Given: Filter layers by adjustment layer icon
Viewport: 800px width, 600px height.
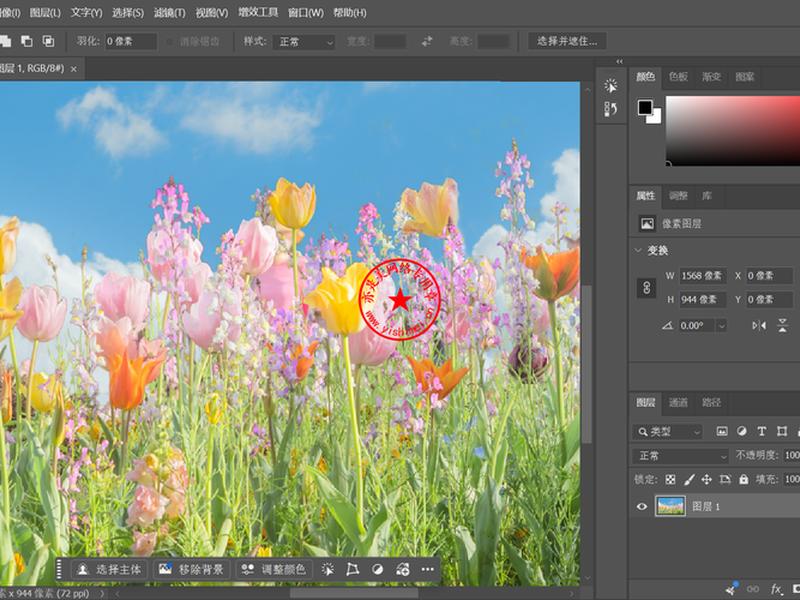Looking at the screenshot, I should click(x=742, y=432).
